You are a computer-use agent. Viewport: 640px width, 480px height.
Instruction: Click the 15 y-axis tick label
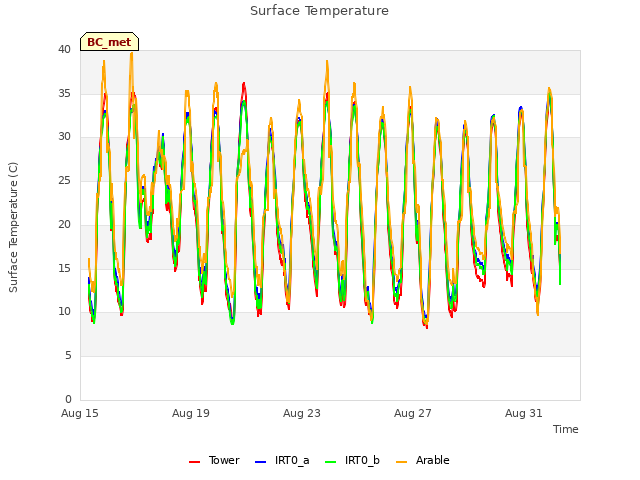click(64, 268)
